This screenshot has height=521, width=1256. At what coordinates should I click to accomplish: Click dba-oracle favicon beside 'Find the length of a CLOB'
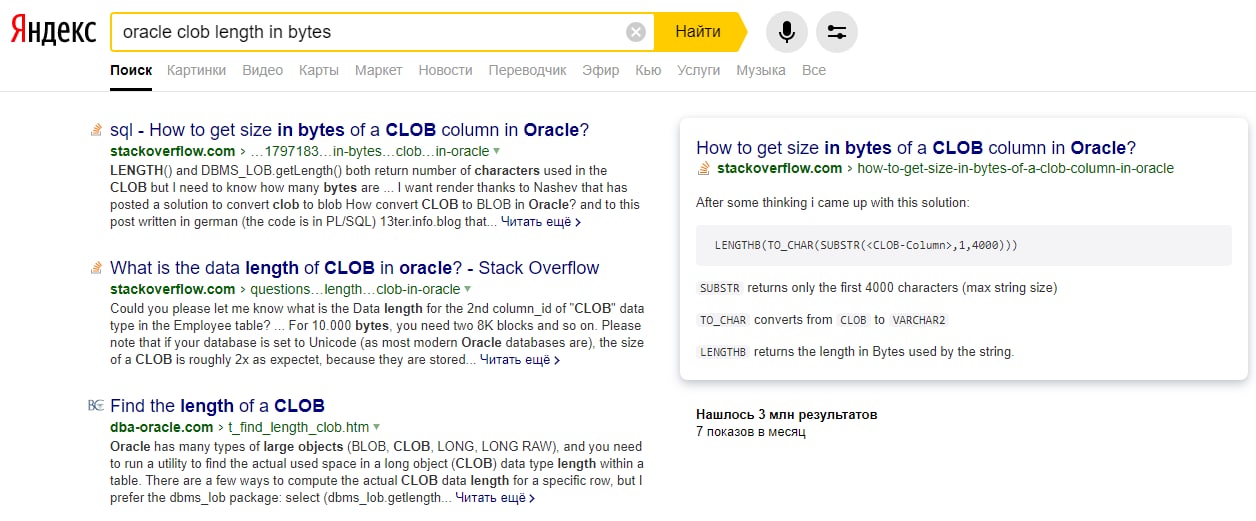[96, 406]
